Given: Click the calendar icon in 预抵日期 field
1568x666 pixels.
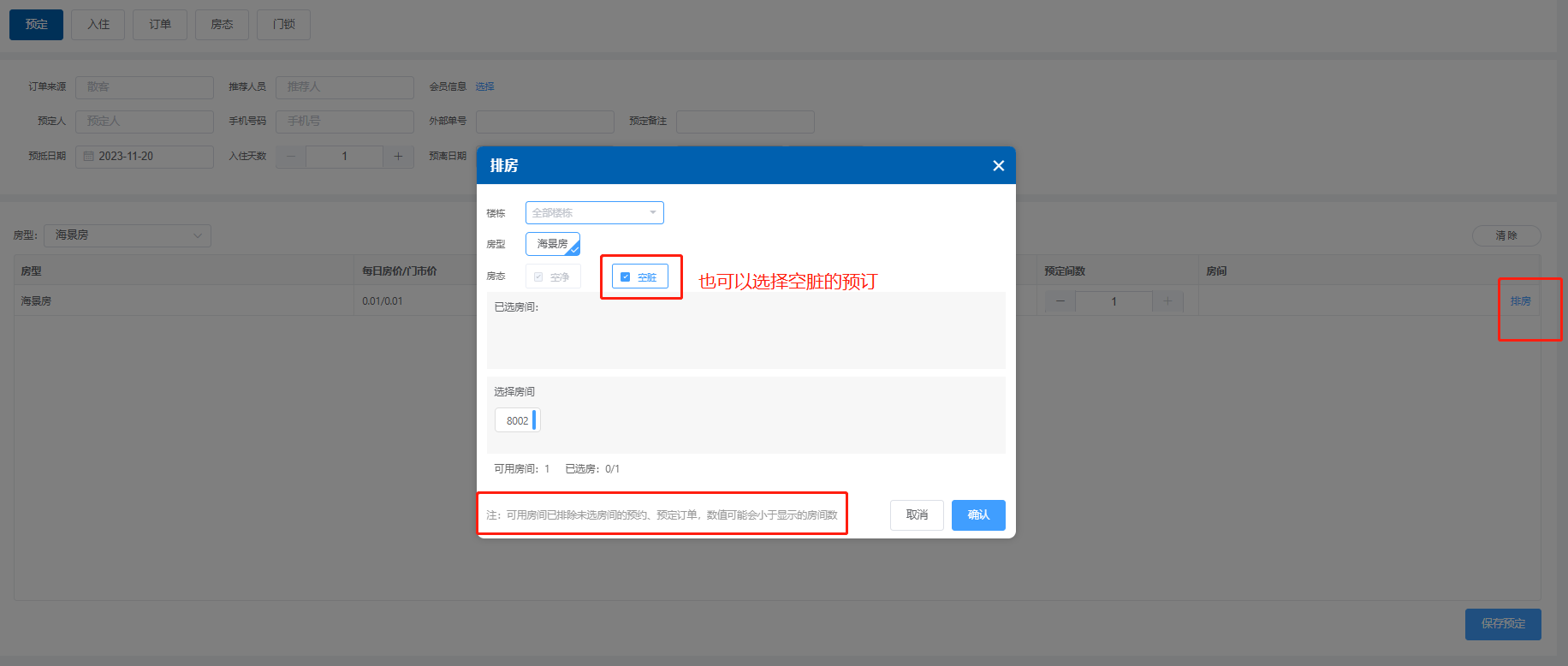Looking at the screenshot, I should point(88,157).
